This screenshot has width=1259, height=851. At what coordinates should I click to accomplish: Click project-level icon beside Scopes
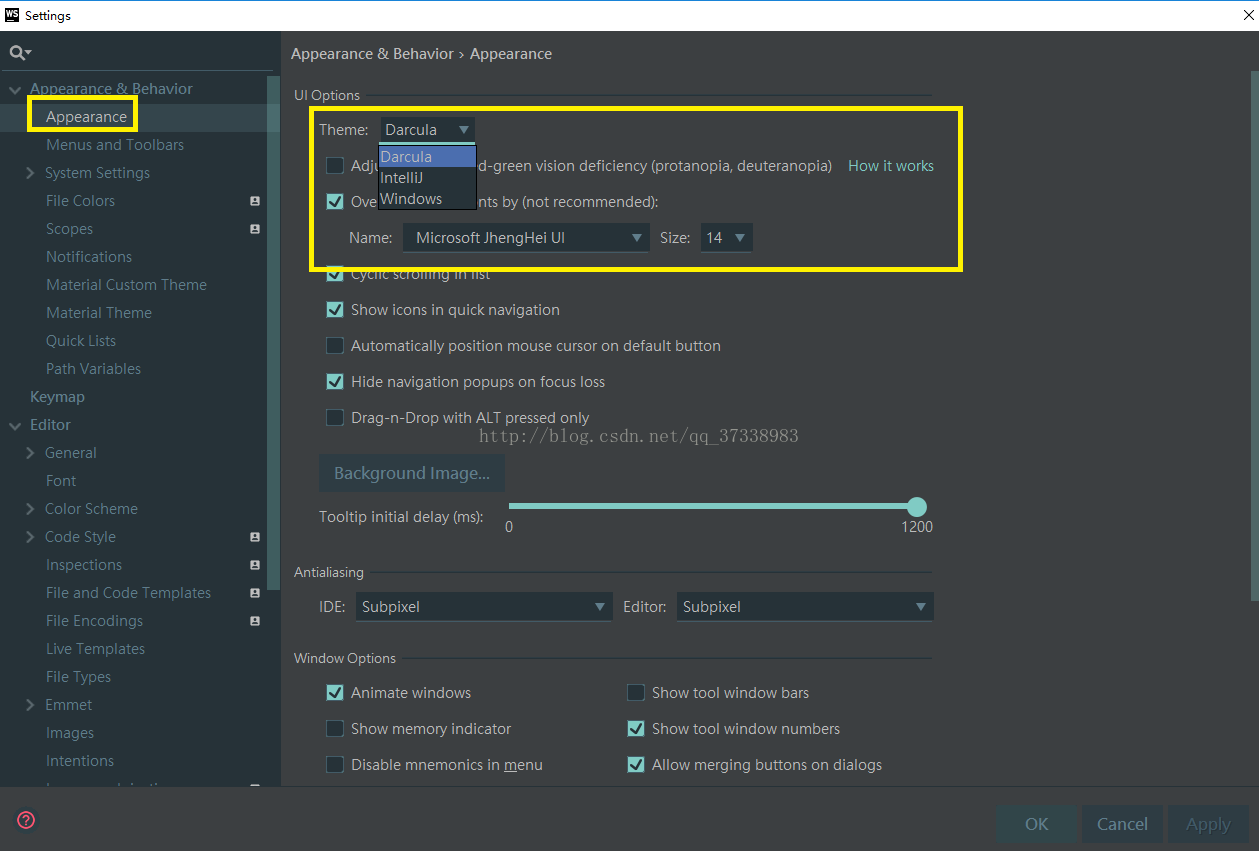click(255, 229)
